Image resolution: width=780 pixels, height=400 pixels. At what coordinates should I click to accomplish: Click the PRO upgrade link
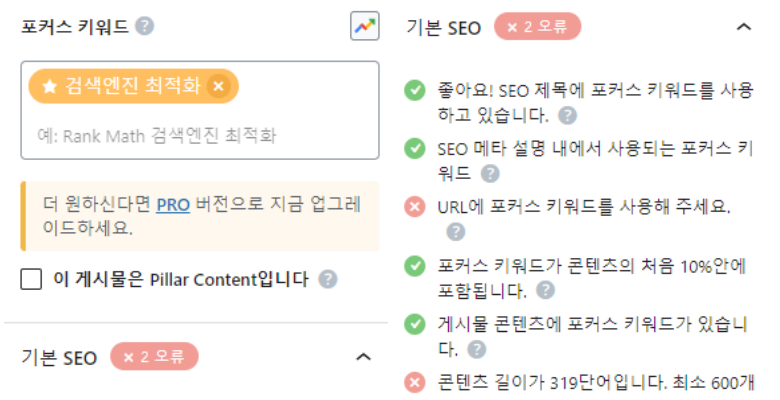(x=173, y=204)
